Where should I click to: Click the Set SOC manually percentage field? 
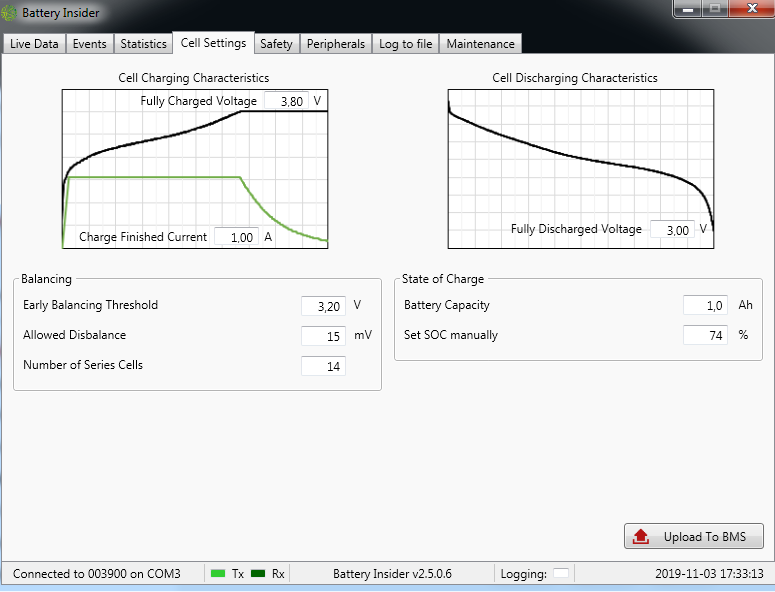[705, 336]
